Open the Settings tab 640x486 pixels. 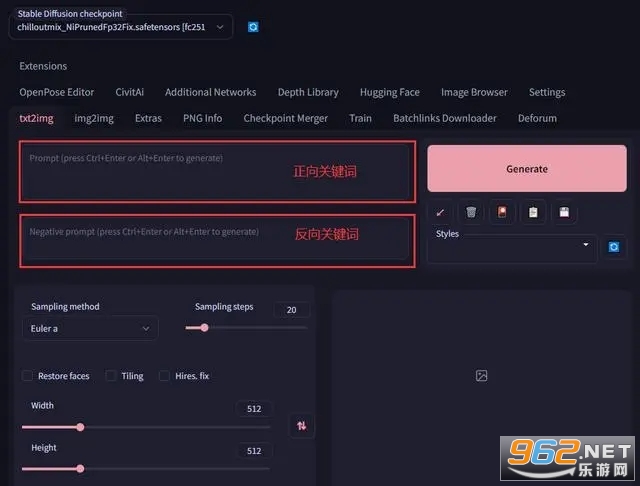(x=547, y=92)
